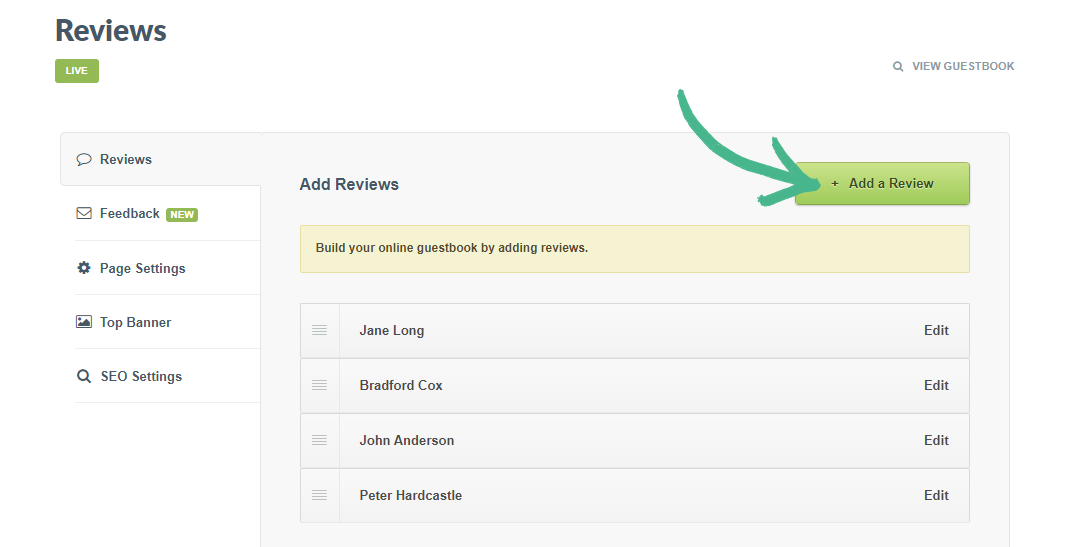Click the magnifier icon for SEO Settings

point(84,377)
